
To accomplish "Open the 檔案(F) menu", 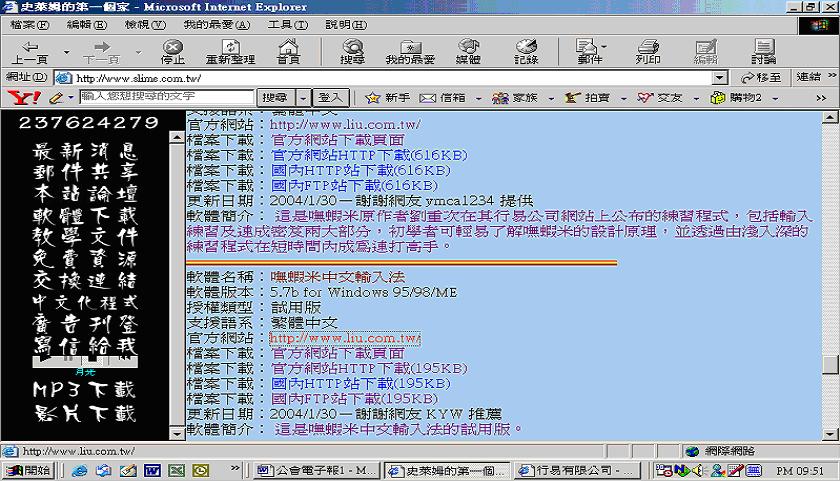I will 29,25.
